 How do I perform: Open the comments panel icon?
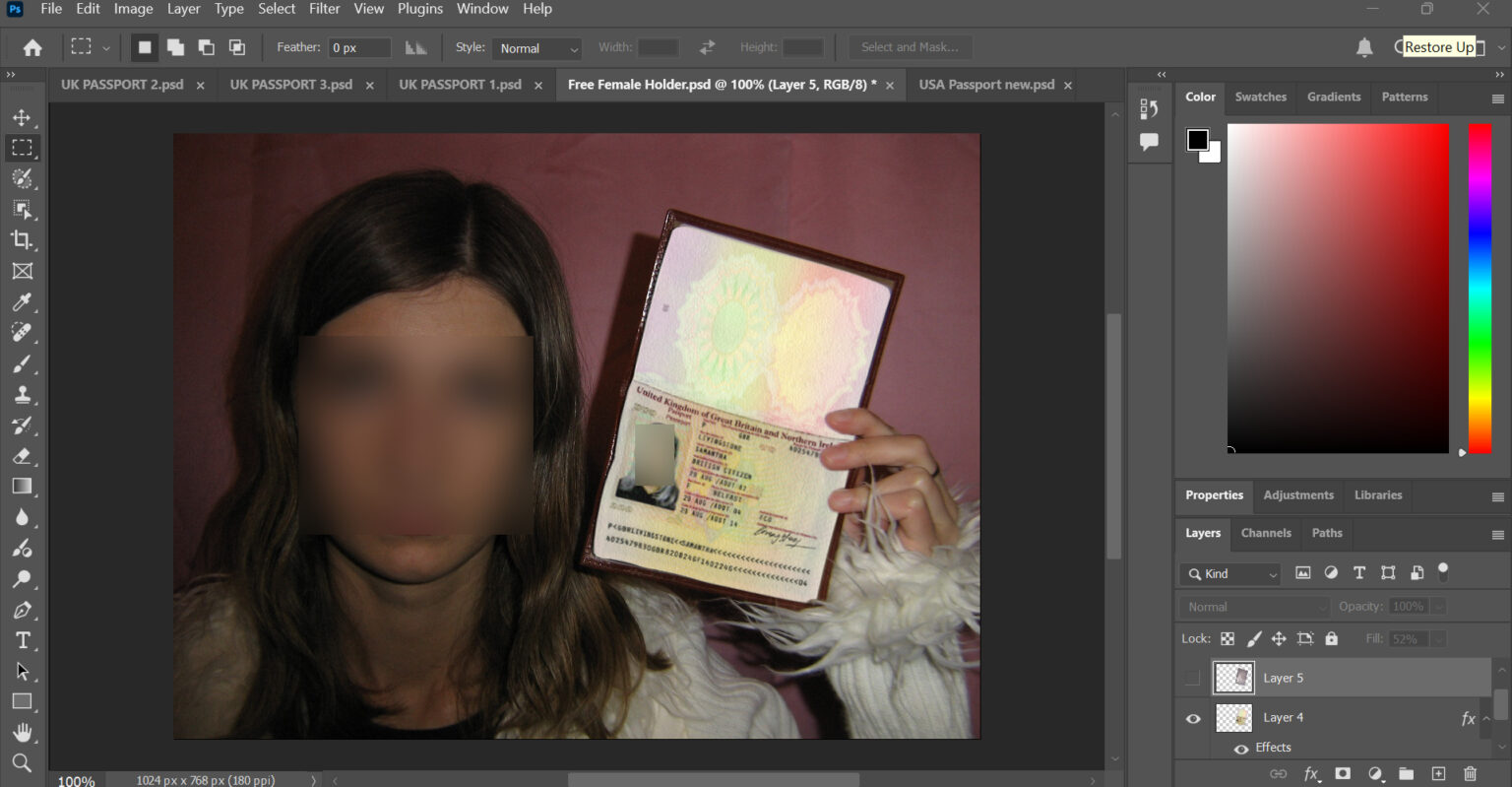pyautogui.click(x=1149, y=142)
